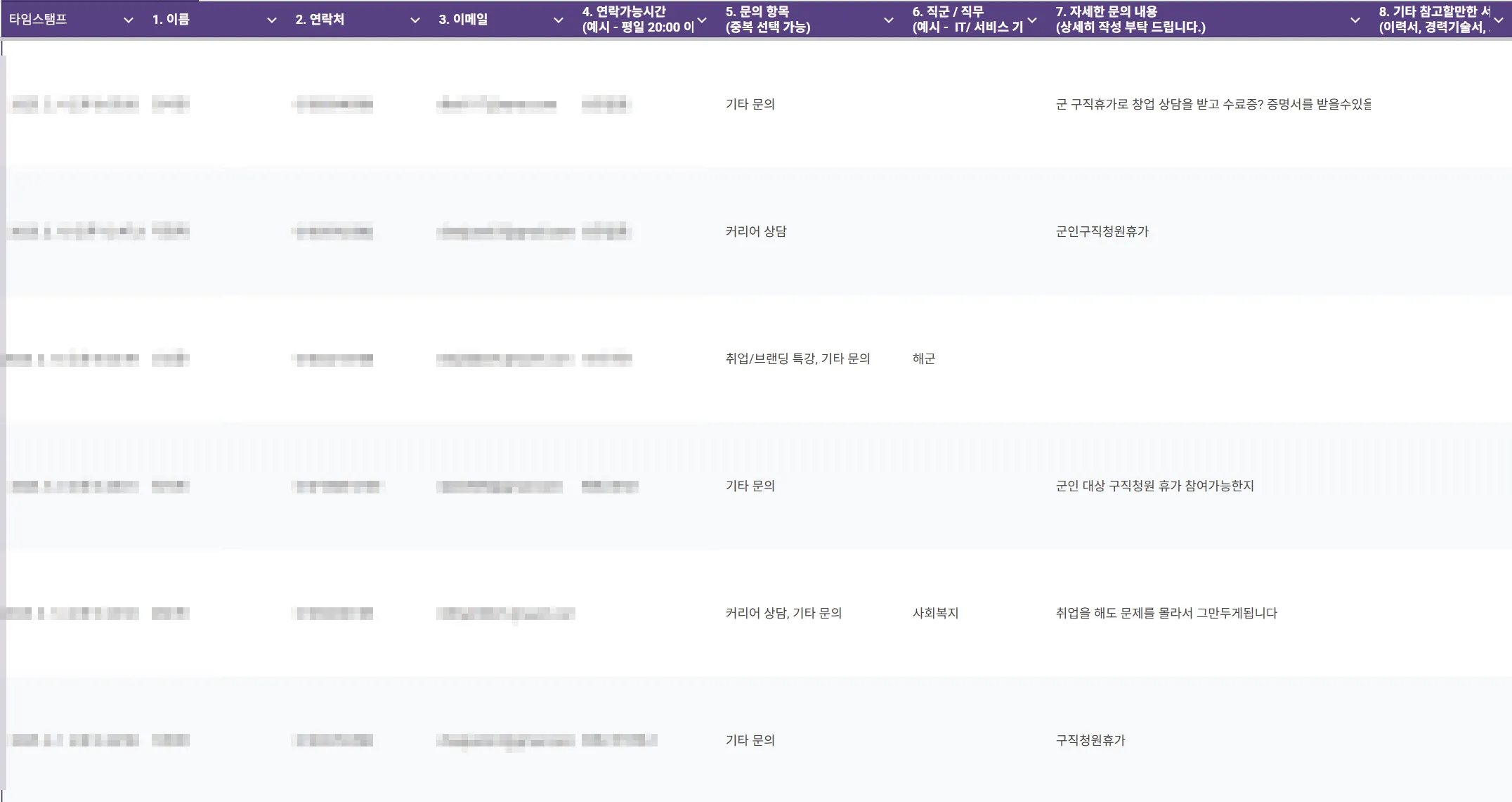Open the 4. 연락가능시간 column dropdown
The image size is (1512, 802).
click(702, 20)
